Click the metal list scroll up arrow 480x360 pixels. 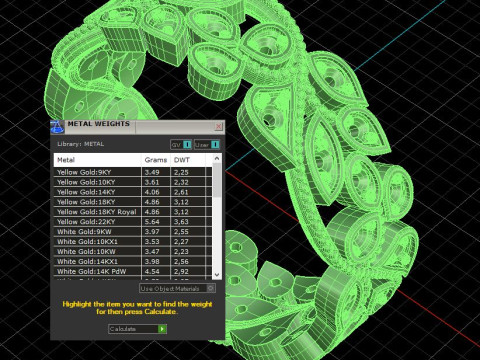click(217, 159)
